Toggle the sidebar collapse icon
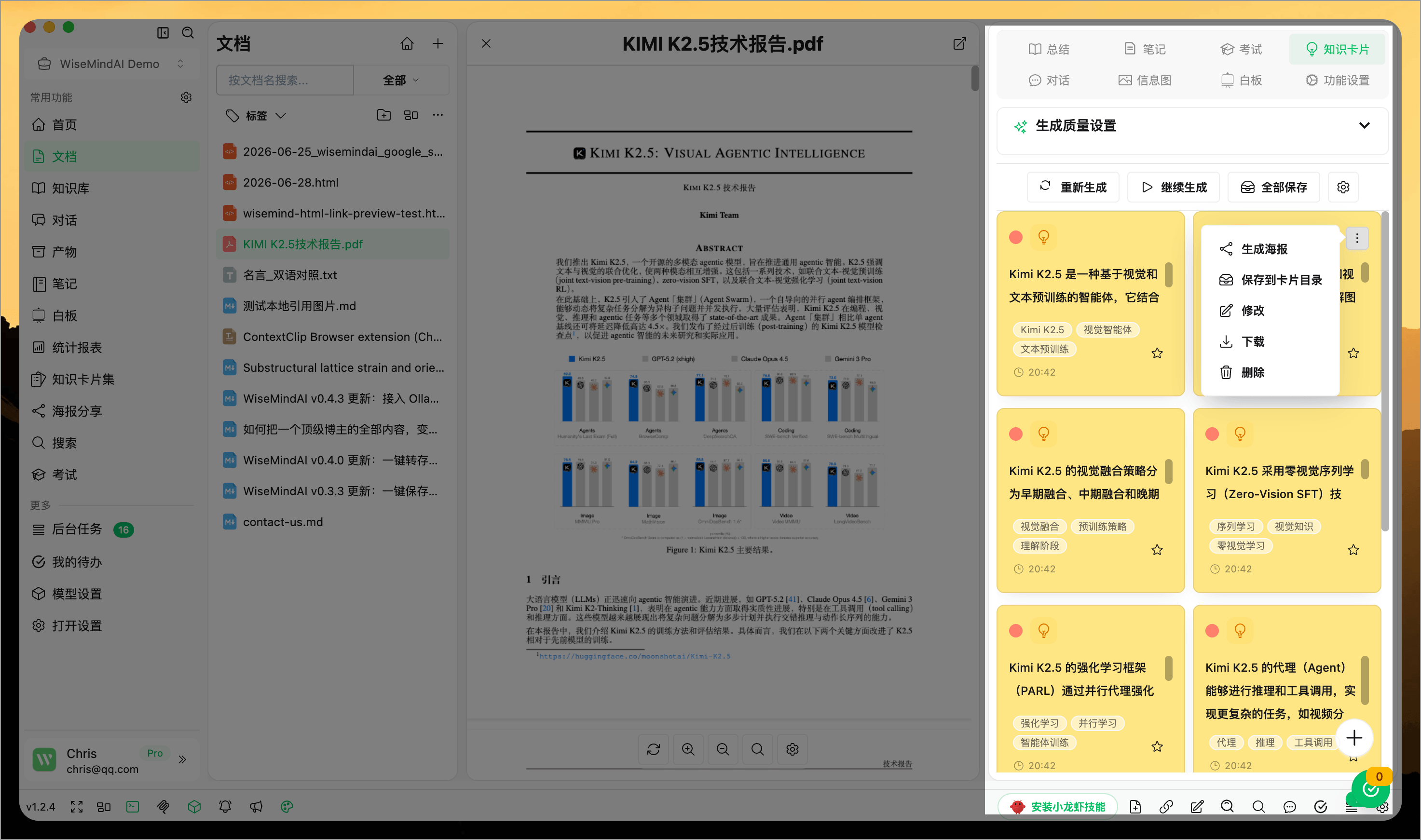Viewport: 1421px width, 840px height. [163, 33]
